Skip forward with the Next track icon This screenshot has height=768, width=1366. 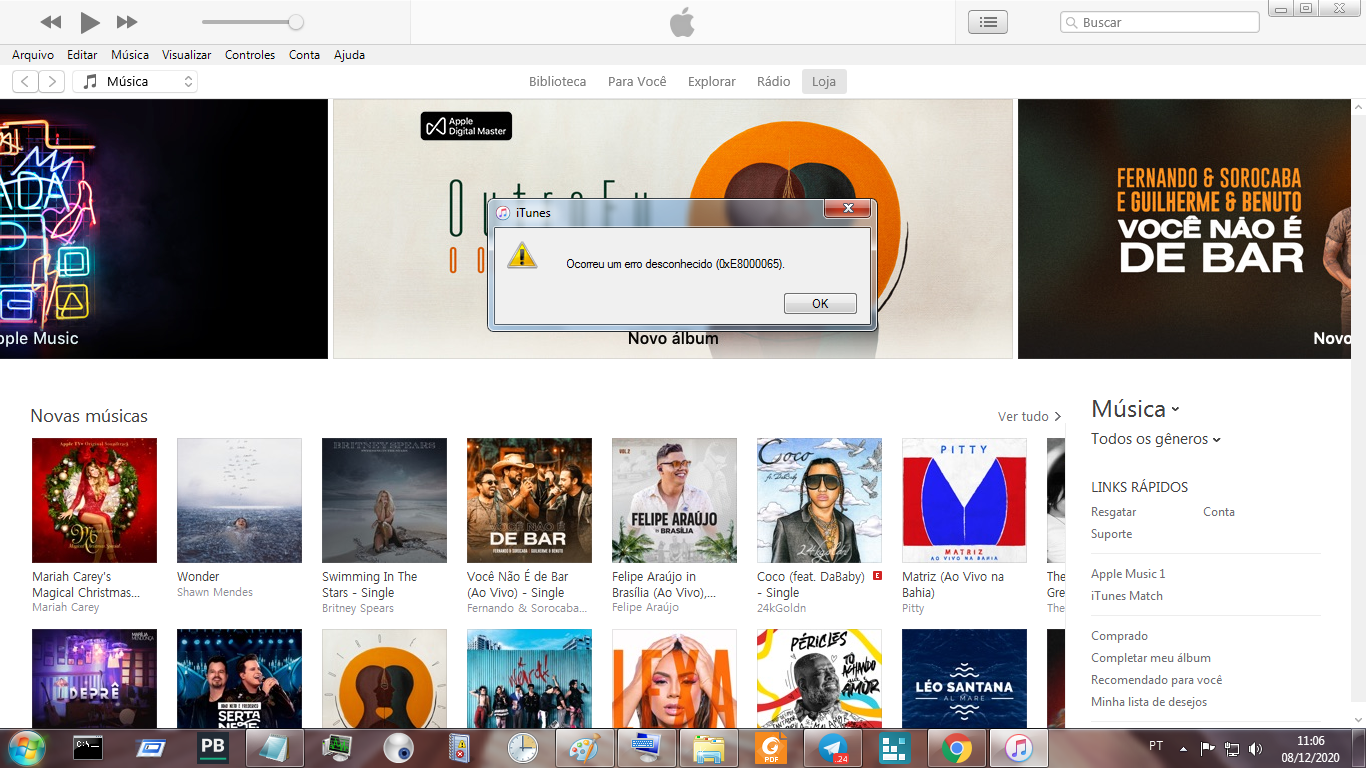point(127,22)
